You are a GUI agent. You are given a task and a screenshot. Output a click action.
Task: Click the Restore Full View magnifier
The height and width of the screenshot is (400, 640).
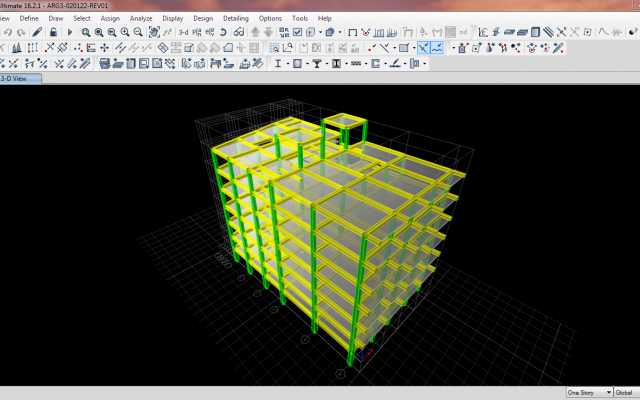click(99, 32)
